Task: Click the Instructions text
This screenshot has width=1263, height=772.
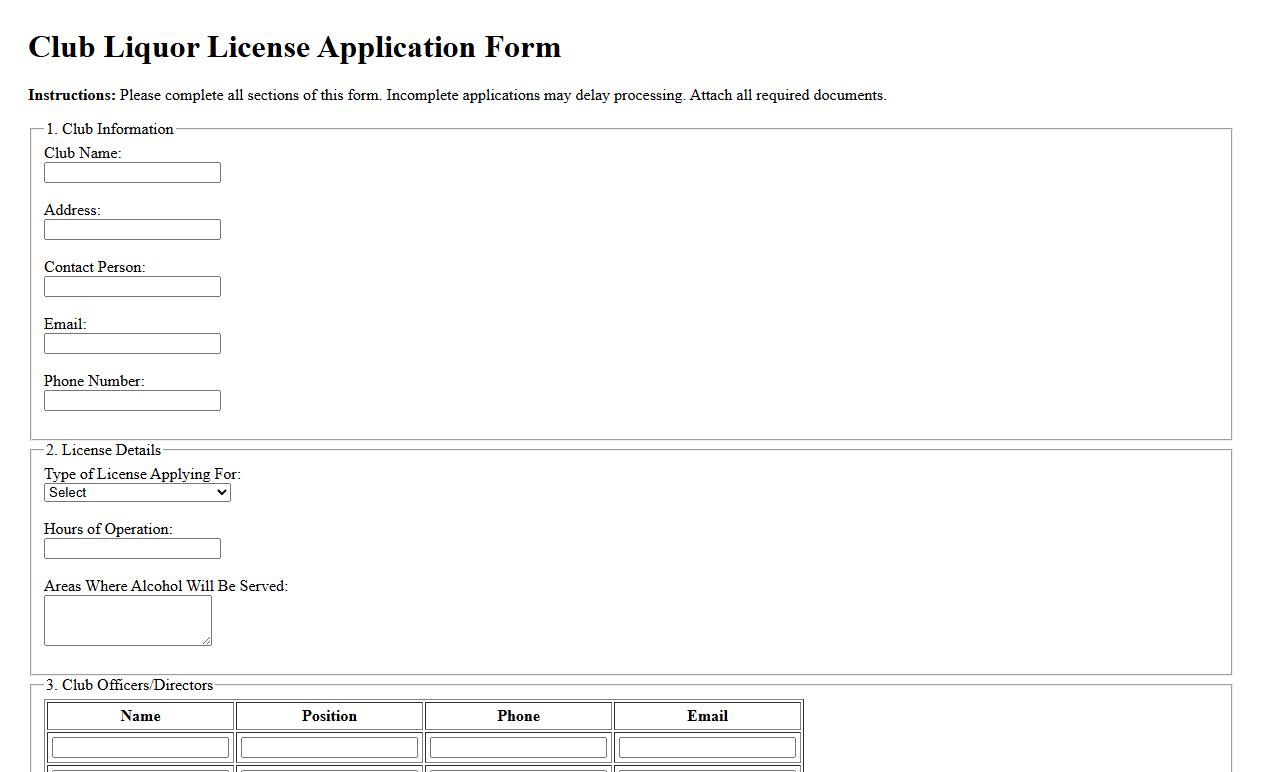Action: pos(457,95)
